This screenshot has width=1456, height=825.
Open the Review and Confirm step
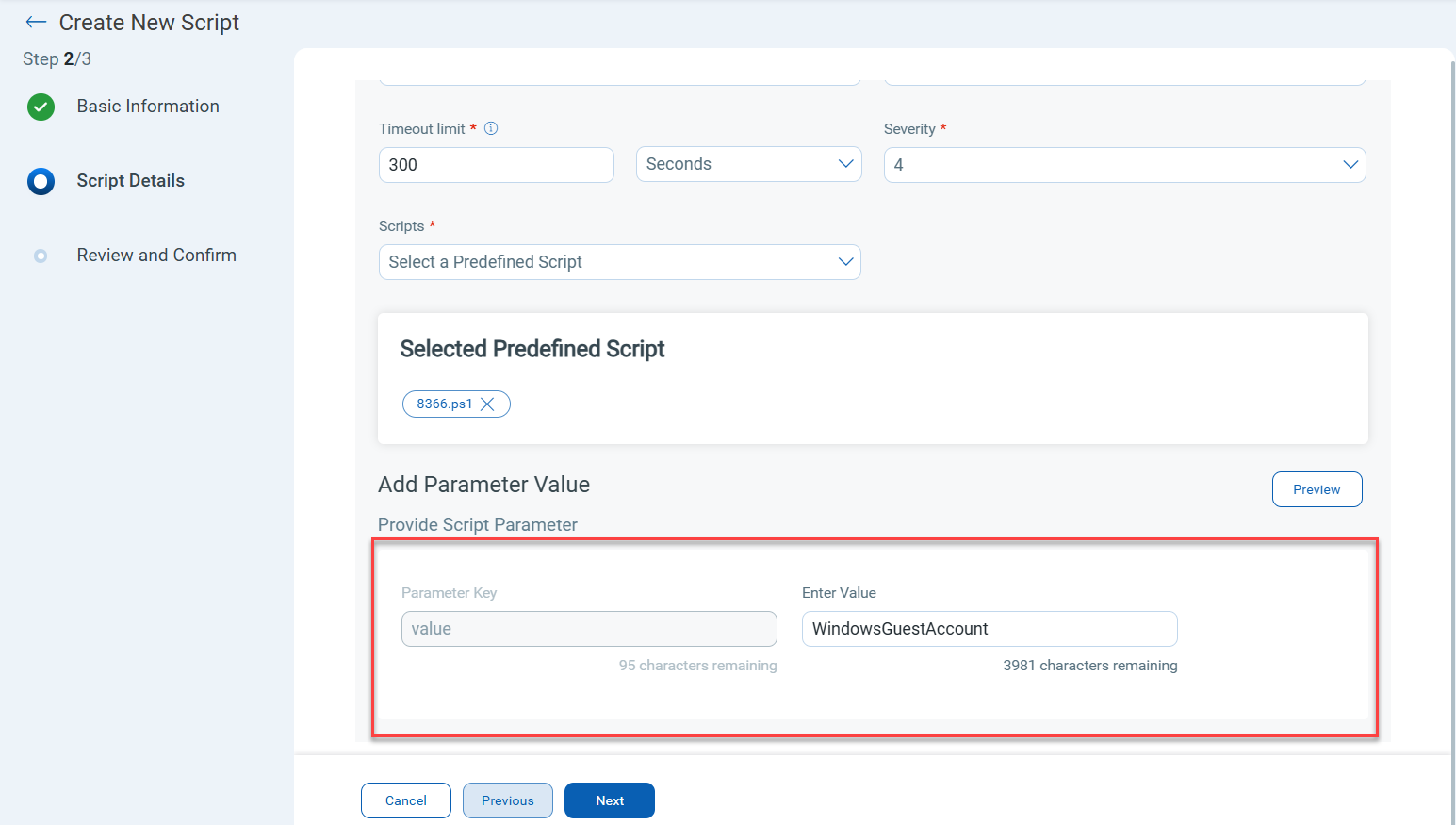coord(156,256)
